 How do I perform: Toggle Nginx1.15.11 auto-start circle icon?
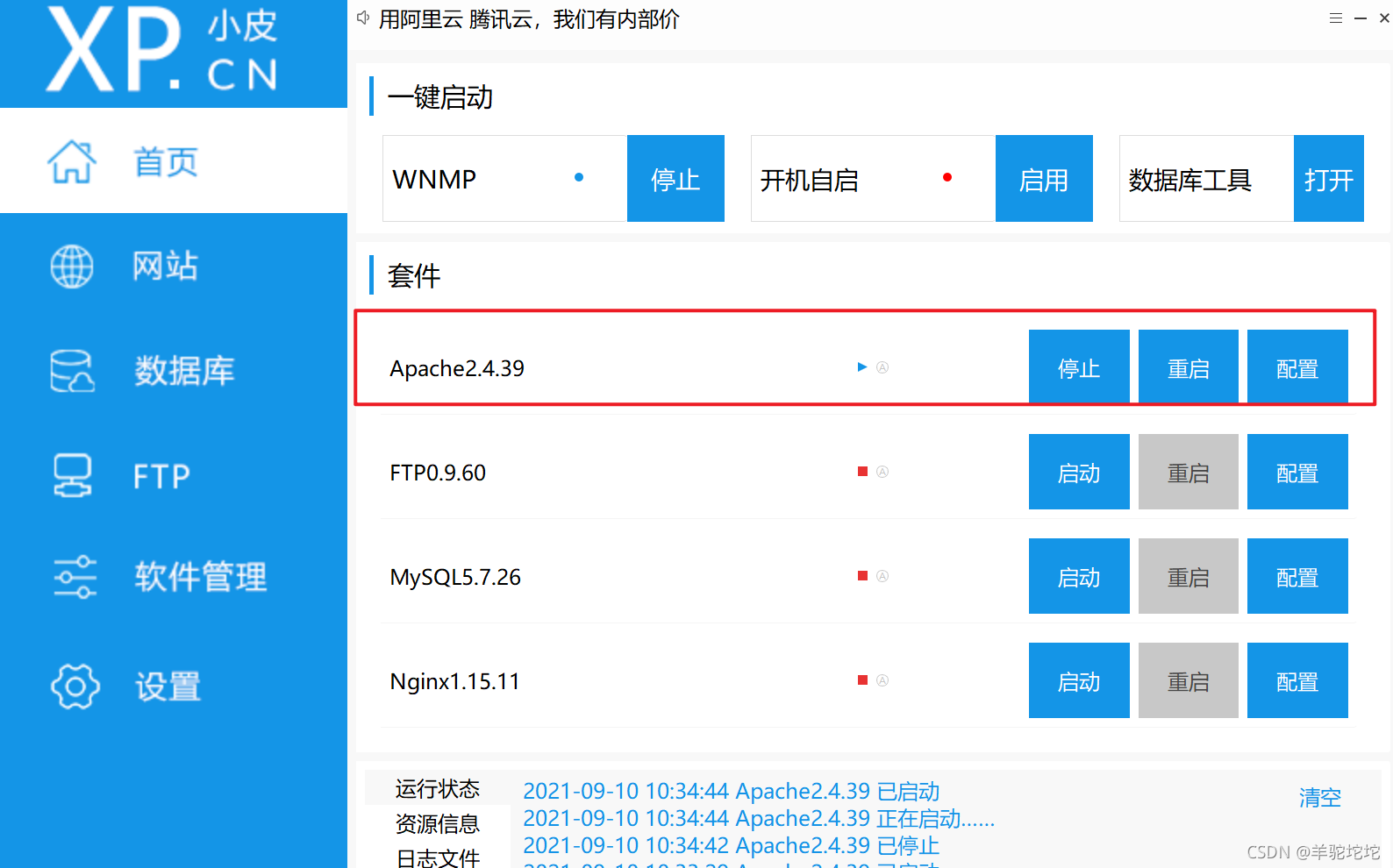pos(882,680)
